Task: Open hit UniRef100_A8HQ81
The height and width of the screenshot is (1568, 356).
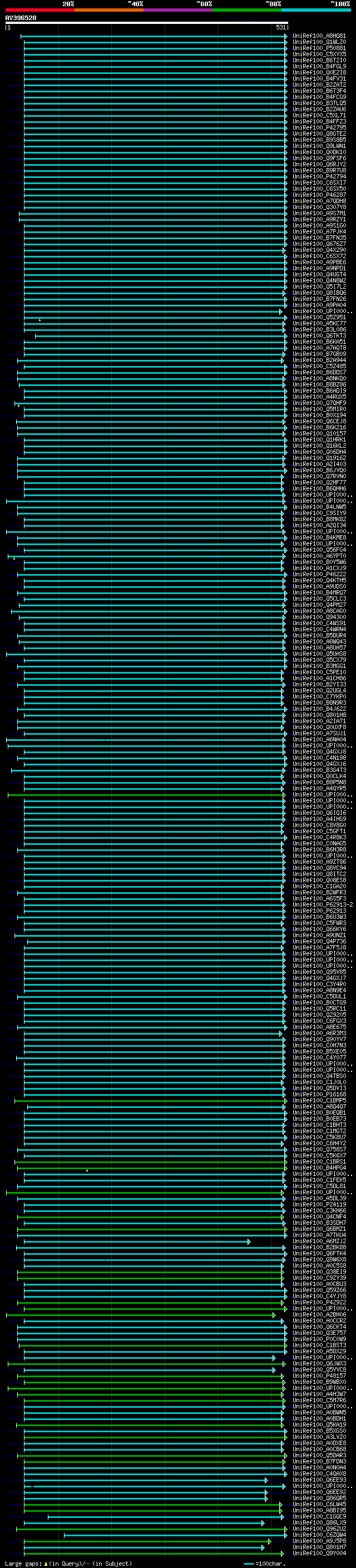Action: [319, 36]
